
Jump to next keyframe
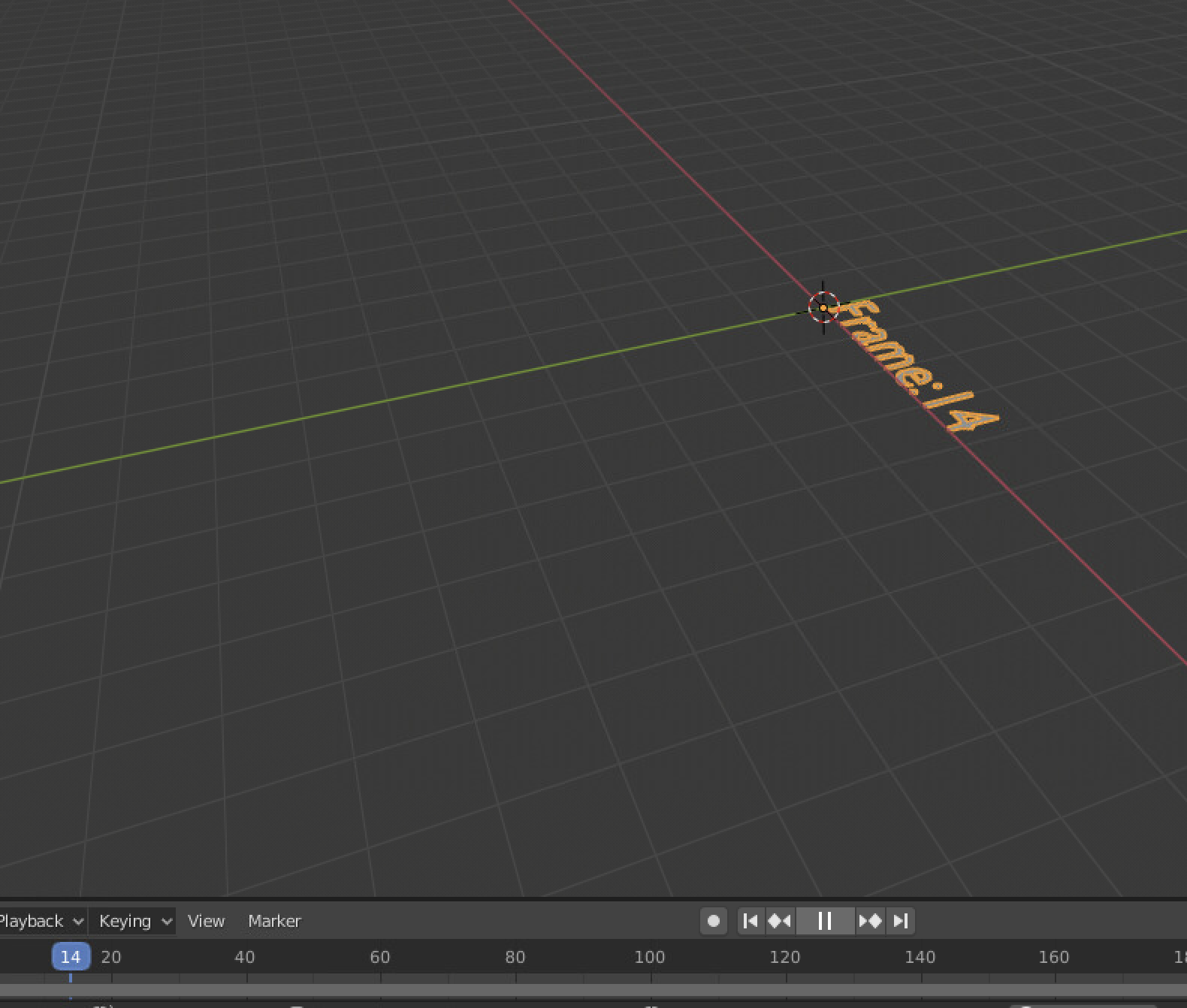tap(870, 921)
